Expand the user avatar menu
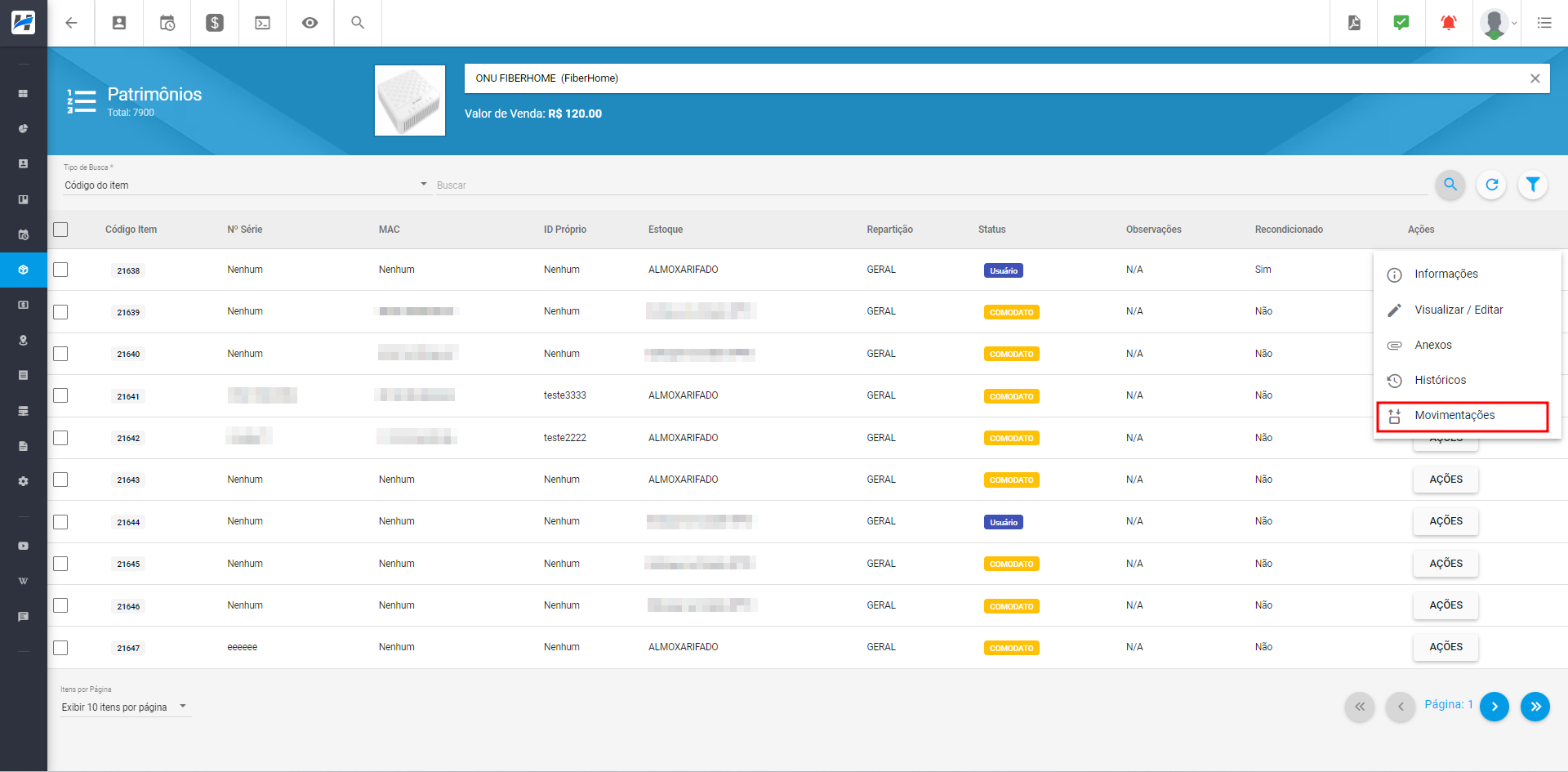Image resolution: width=1568 pixels, height=772 pixels. tap(1497, 23)
